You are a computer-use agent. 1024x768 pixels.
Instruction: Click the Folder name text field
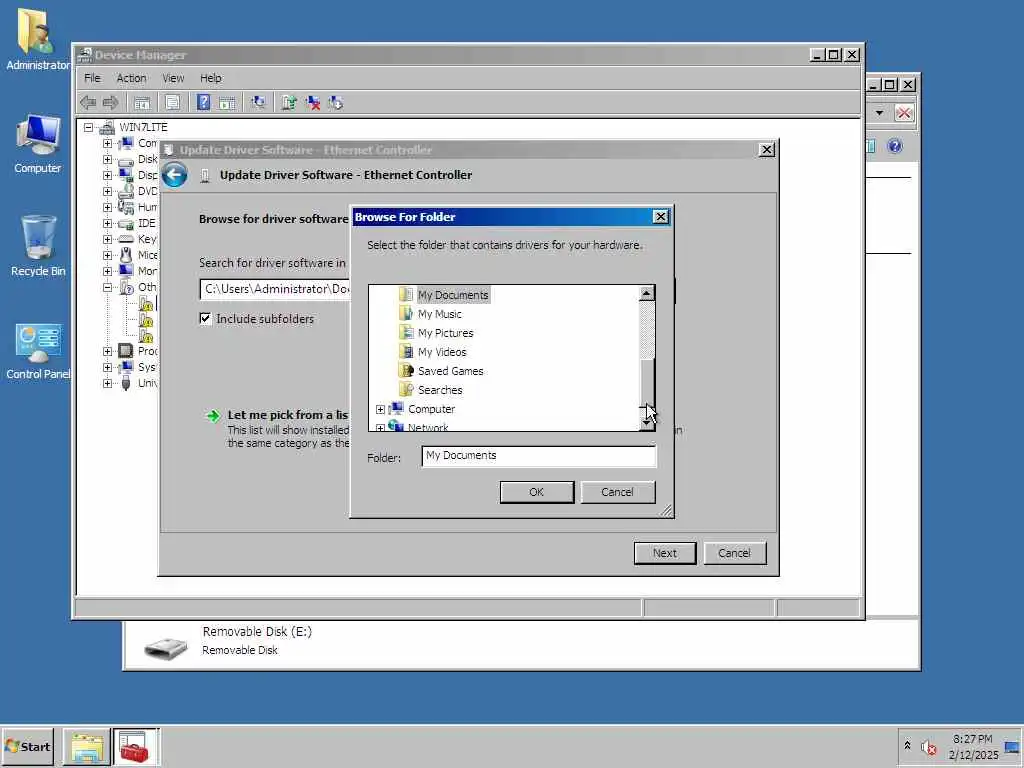pyautogui.click(x=539, y=456)
